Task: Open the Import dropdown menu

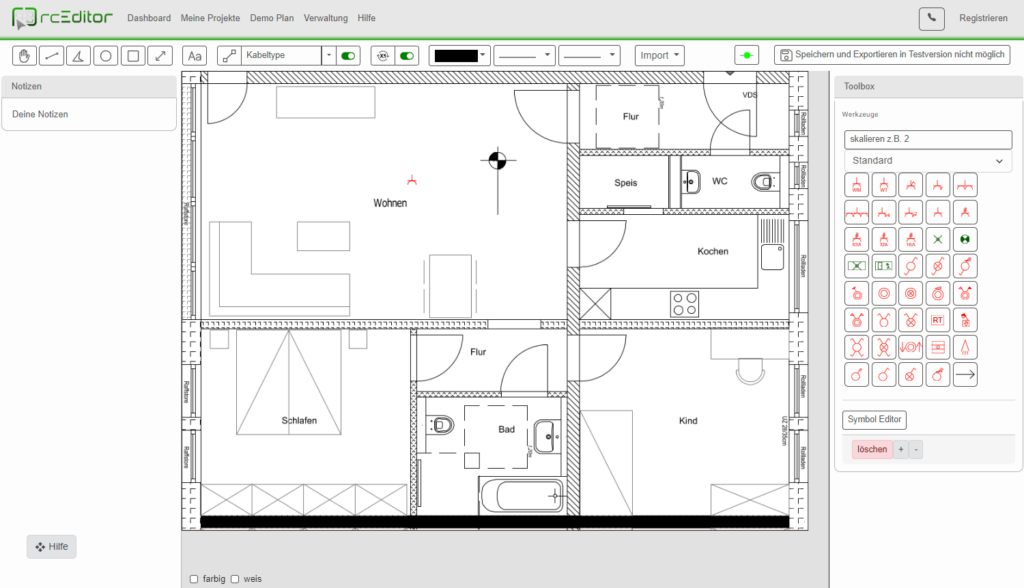Action: point(659,55)
